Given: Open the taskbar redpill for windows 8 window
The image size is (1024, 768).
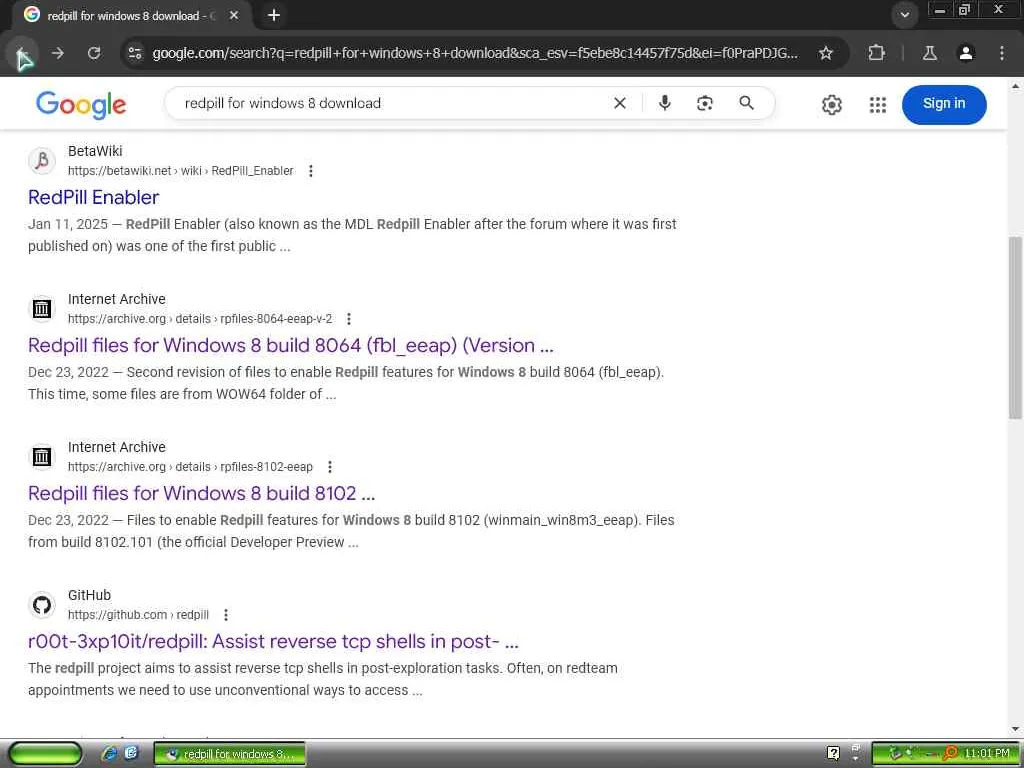Looking at the screenshot, I should coord(230,754).
